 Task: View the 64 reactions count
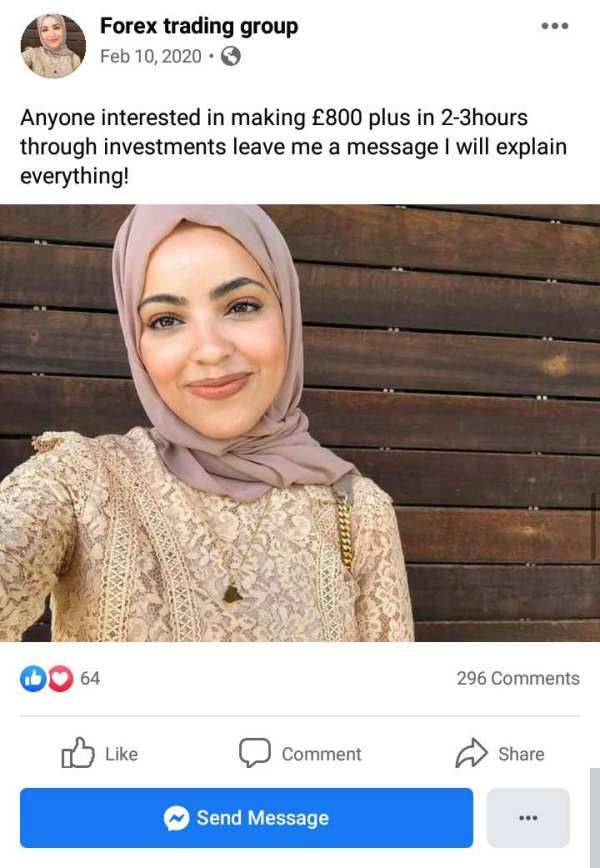point(90,679)
